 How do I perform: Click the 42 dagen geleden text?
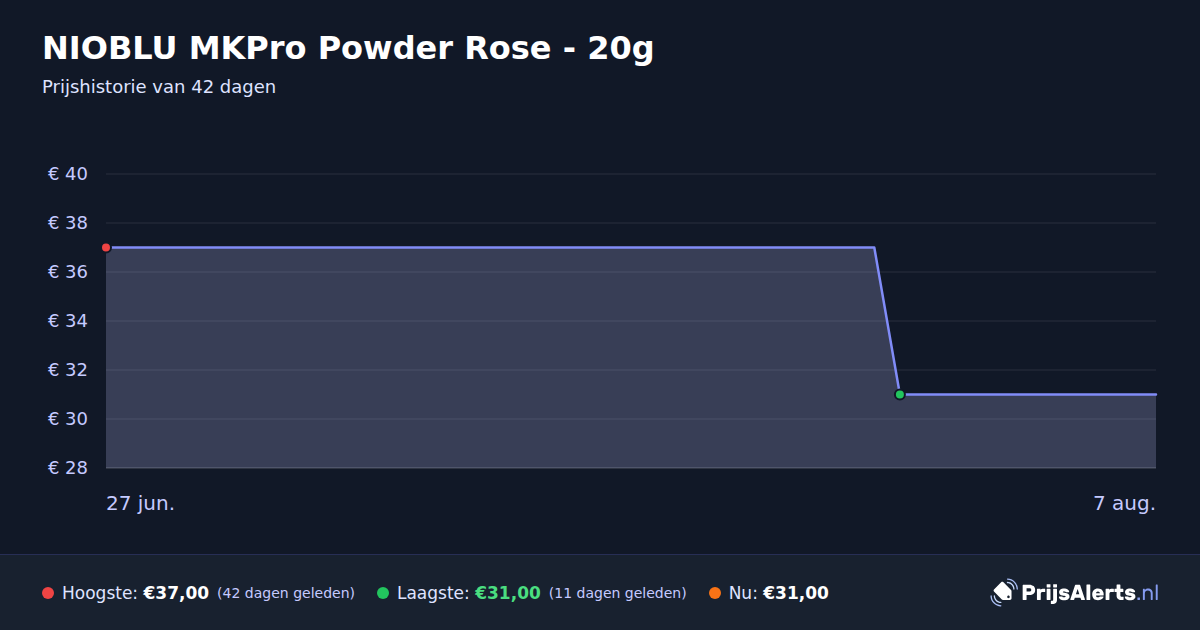(286, 593)
